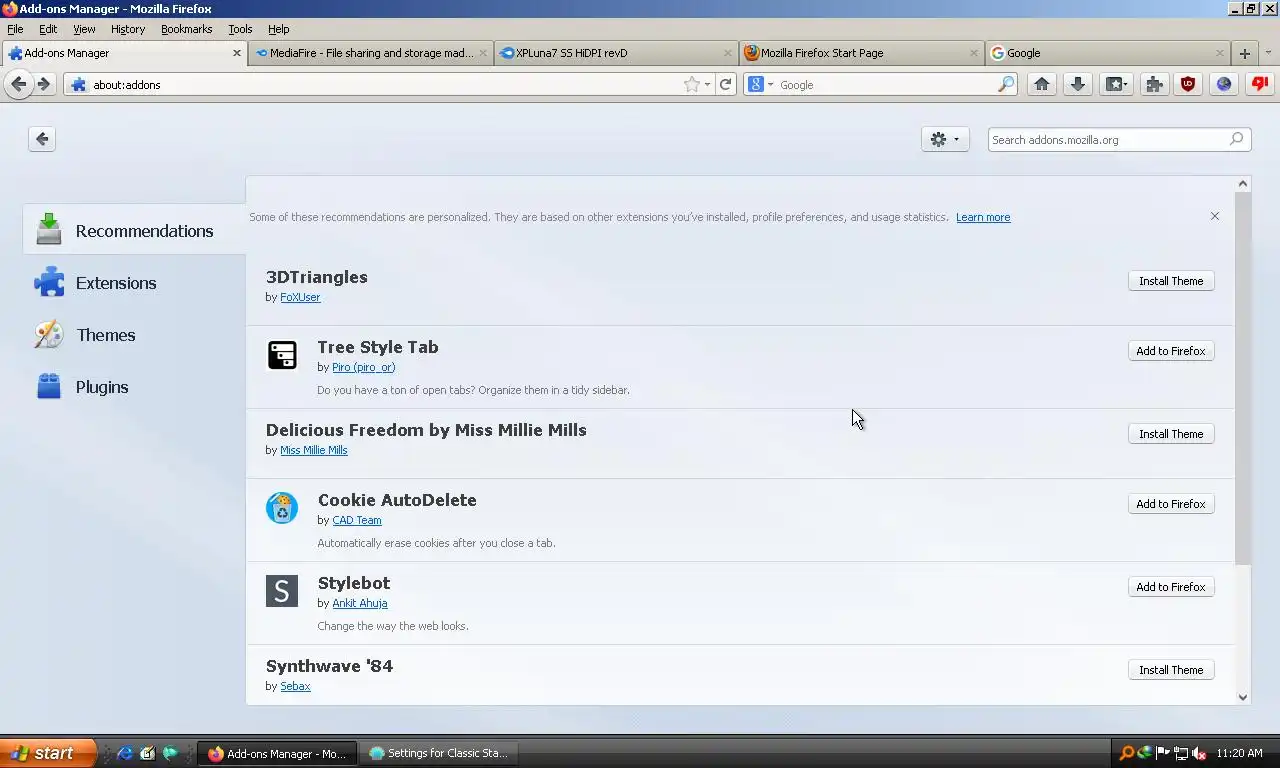Open author link Miss Millie Mills
This screenshot has width=1280, height=768.
(x=314, y=450)
